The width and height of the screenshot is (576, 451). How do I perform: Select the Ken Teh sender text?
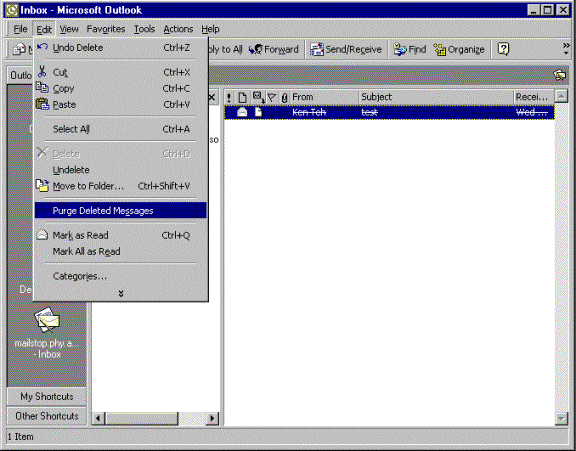click(x=309, y=112)
